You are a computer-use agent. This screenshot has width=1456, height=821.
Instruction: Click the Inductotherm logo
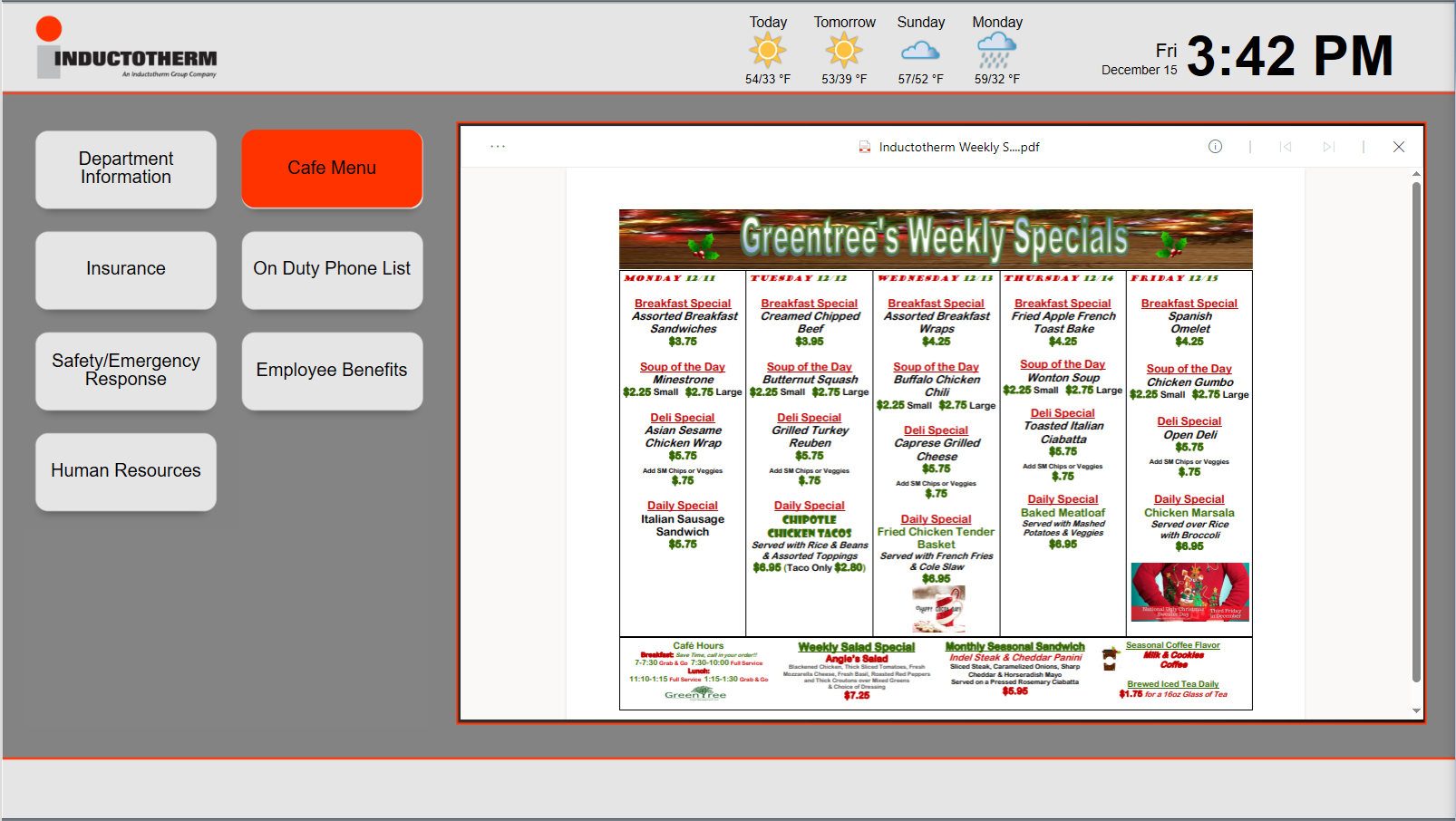point(127,50)
